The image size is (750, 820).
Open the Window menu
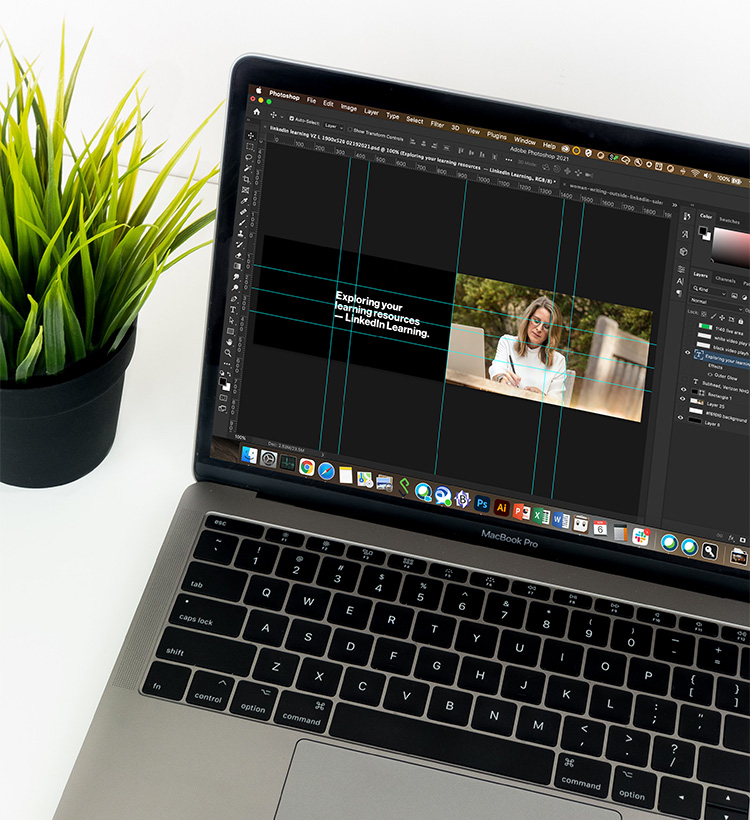(525, 140)
